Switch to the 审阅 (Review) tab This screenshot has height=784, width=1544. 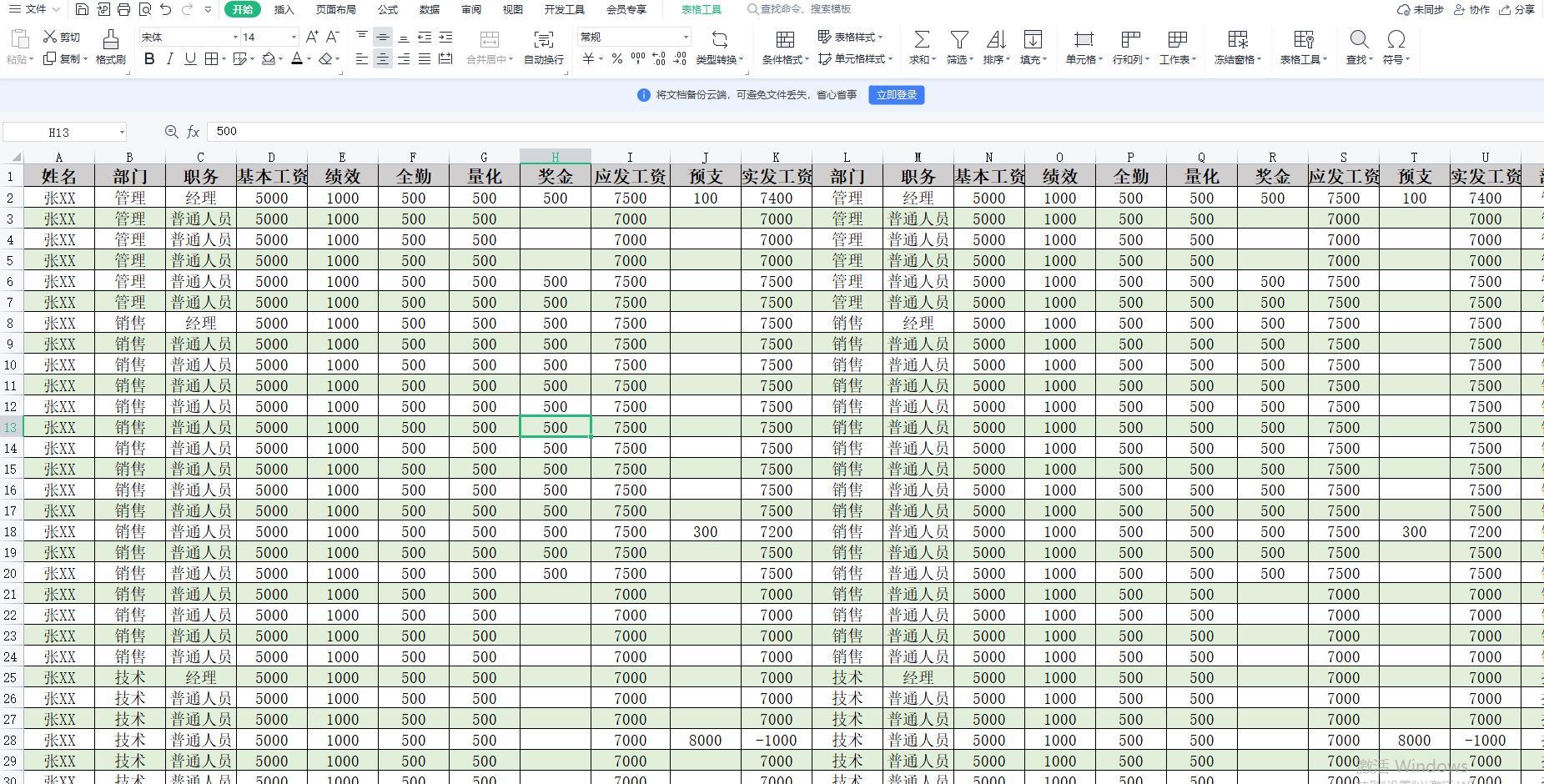coord(470,10)
